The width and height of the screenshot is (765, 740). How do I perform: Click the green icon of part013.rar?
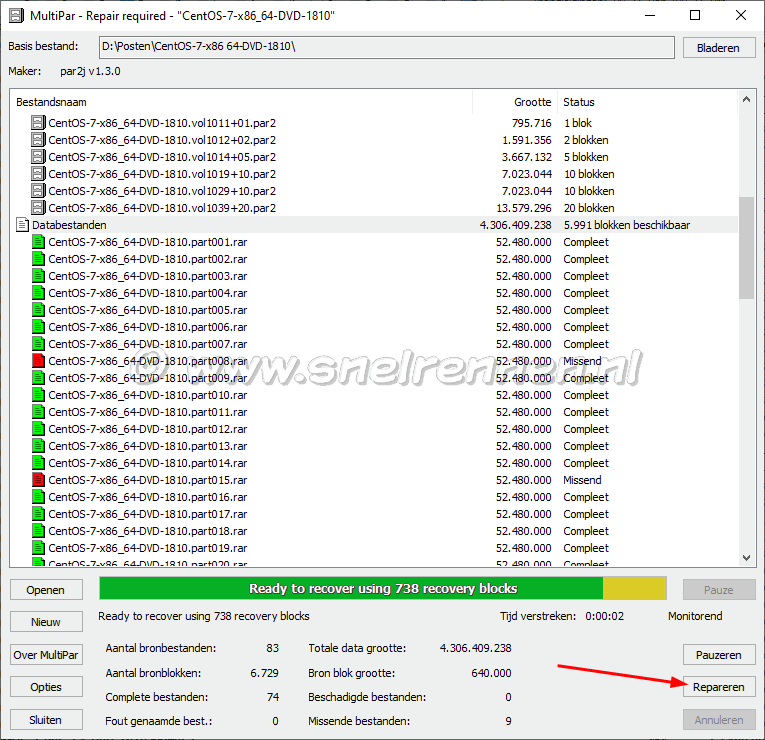39,446
